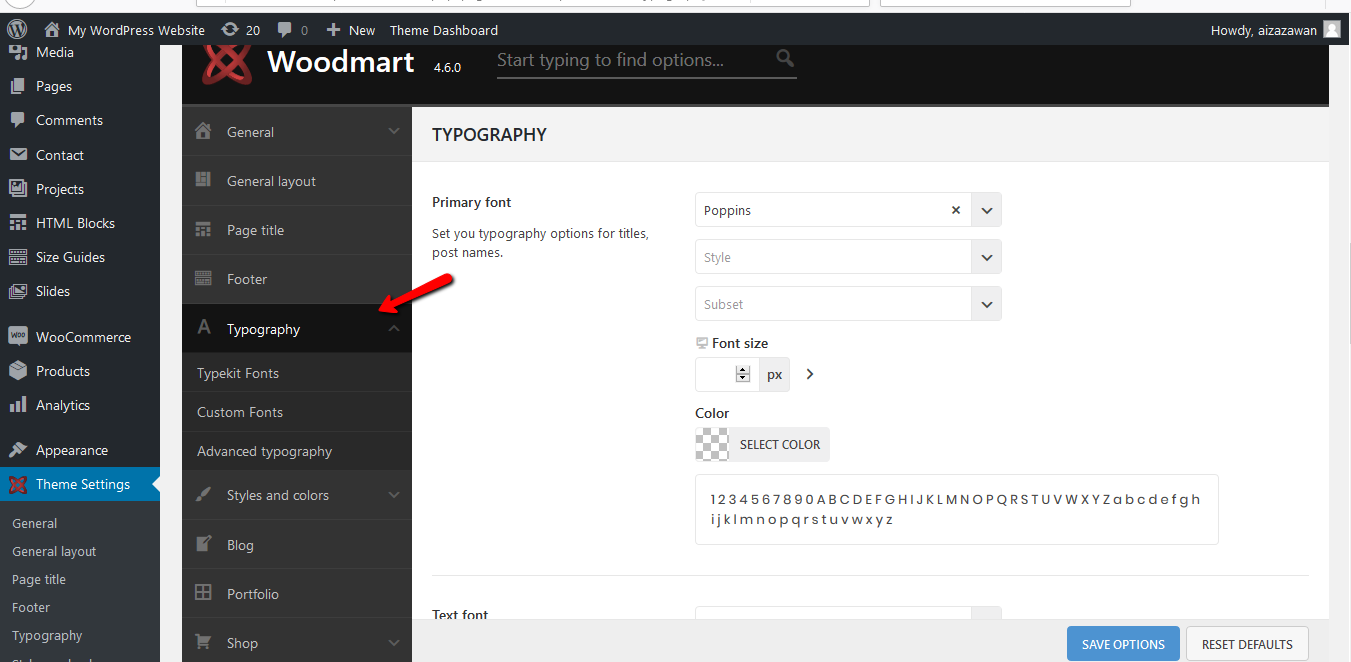The width and height of the screenshot is (1351, 662).
Task: Click the Contact envelope icon
Action: (x=18, y=155)
